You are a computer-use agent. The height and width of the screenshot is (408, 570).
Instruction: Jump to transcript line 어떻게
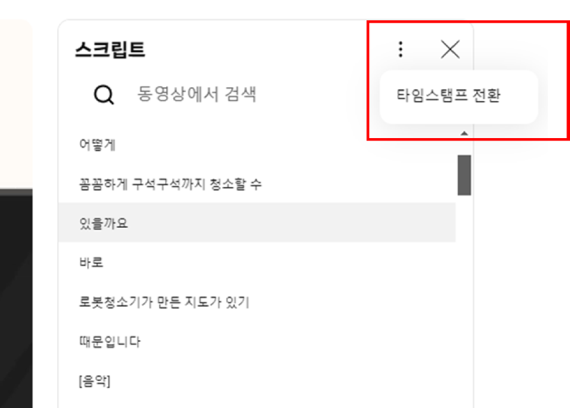click(x=97, y=145)
